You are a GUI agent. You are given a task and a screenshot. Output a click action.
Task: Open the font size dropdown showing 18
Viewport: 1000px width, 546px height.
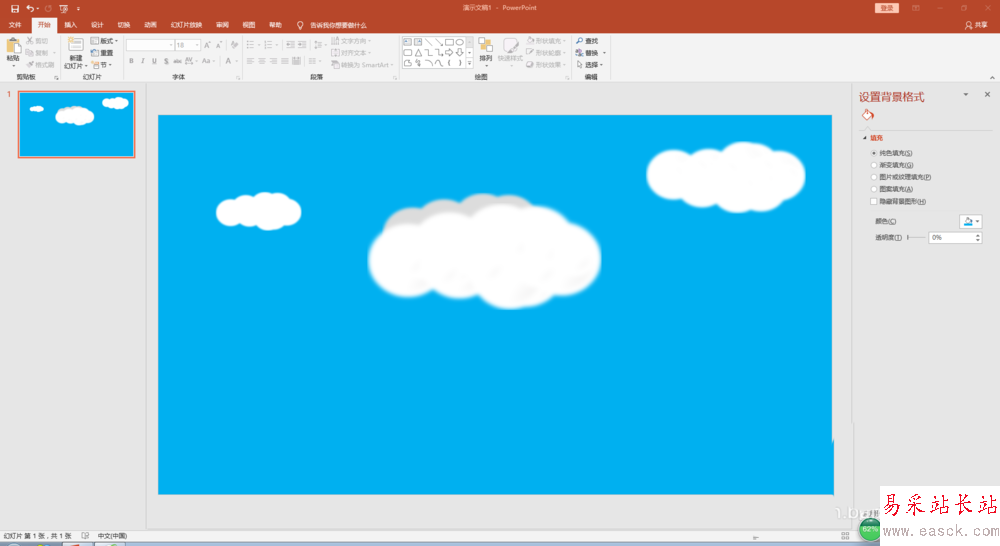point(197,45)
